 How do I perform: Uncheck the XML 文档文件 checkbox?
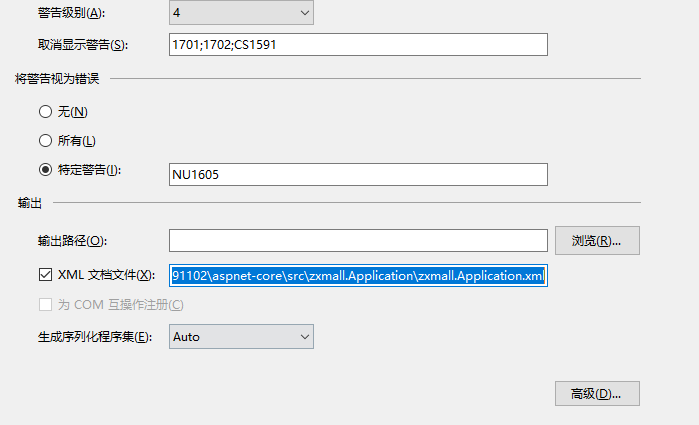point(45,275)
